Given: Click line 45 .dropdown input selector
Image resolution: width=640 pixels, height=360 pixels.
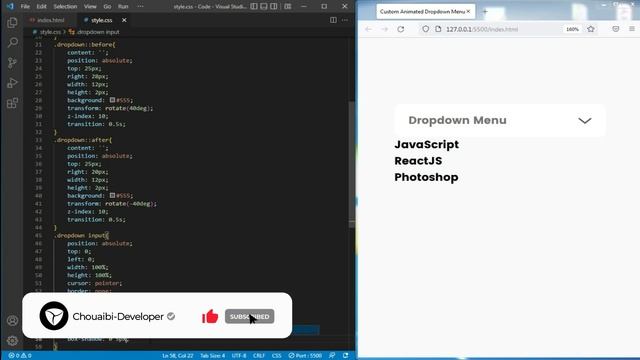Looking at the screenshot, I should pos(80,236).
